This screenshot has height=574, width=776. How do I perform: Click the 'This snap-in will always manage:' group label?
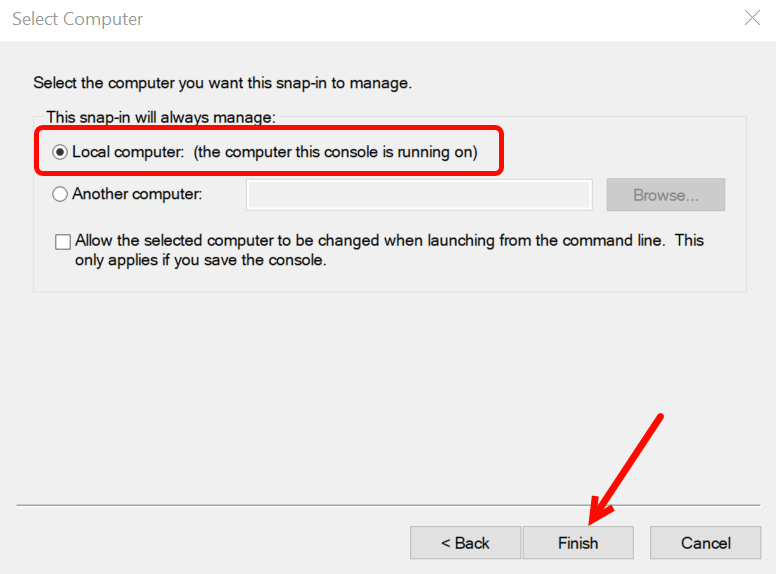coord(161,117)
